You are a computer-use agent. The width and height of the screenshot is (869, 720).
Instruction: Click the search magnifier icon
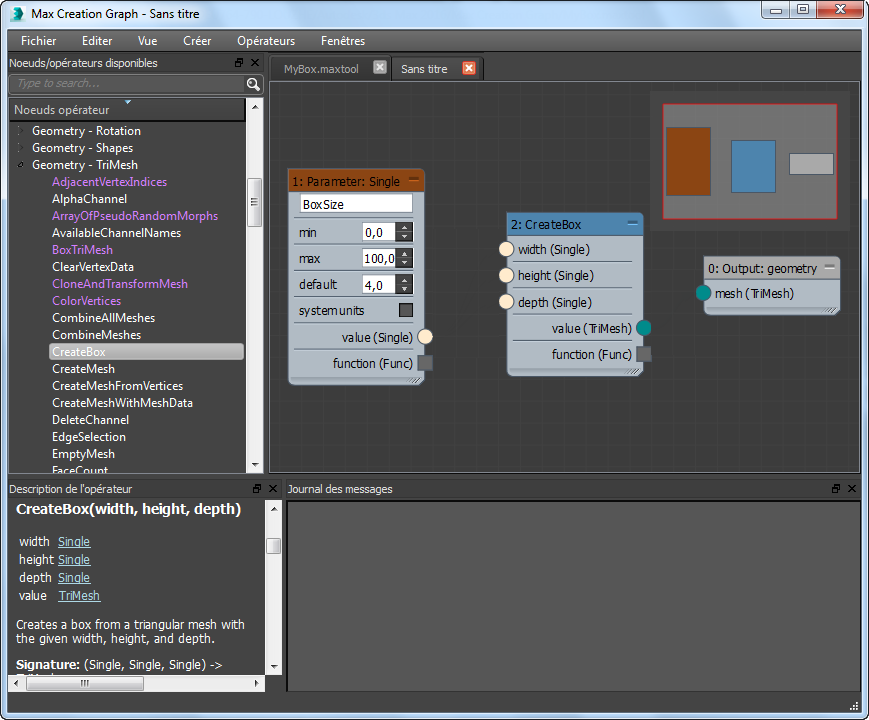coord(253,84)
